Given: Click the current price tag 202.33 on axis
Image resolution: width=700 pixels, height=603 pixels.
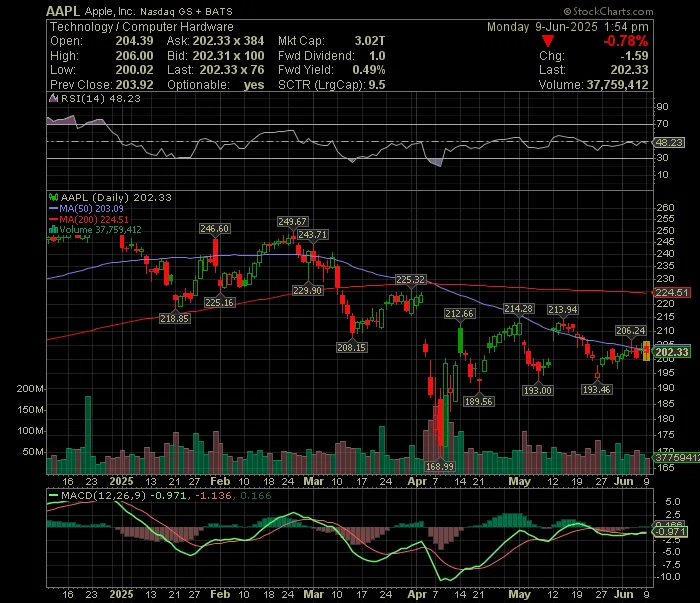Looking at the screenshot, I should click(672, 352).
